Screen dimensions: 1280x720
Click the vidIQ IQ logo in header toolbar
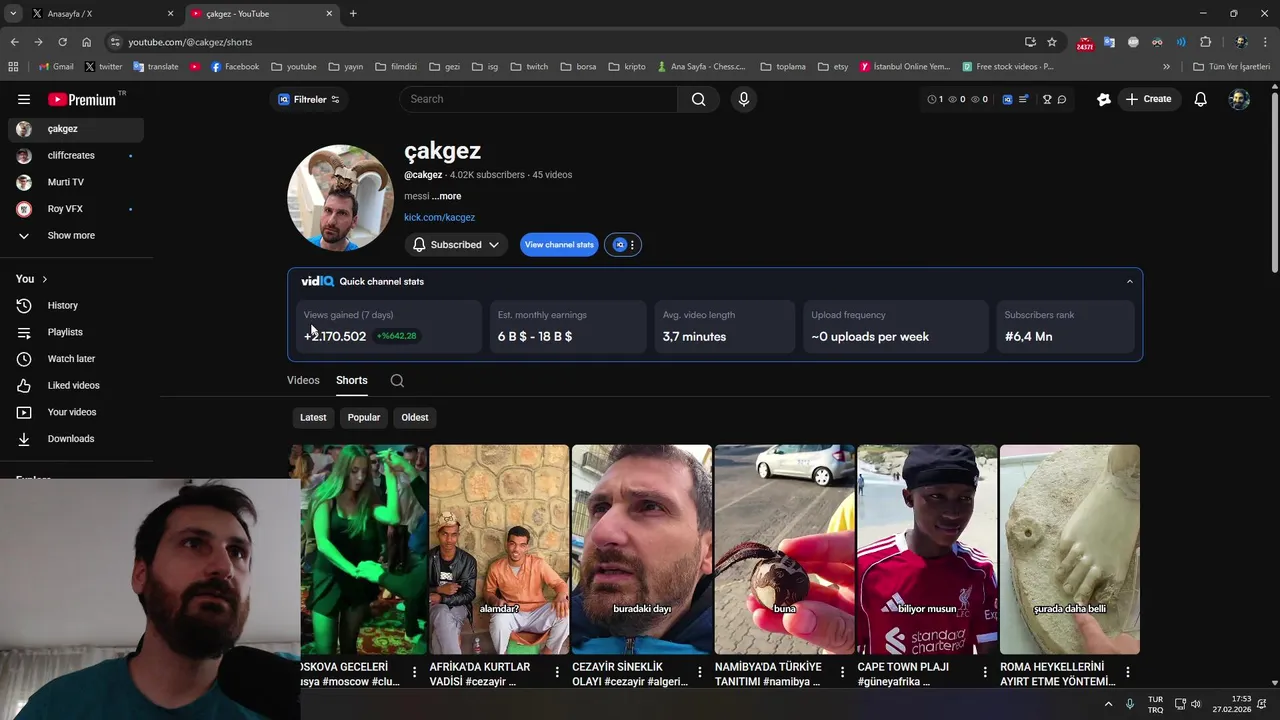point(1007,99)
